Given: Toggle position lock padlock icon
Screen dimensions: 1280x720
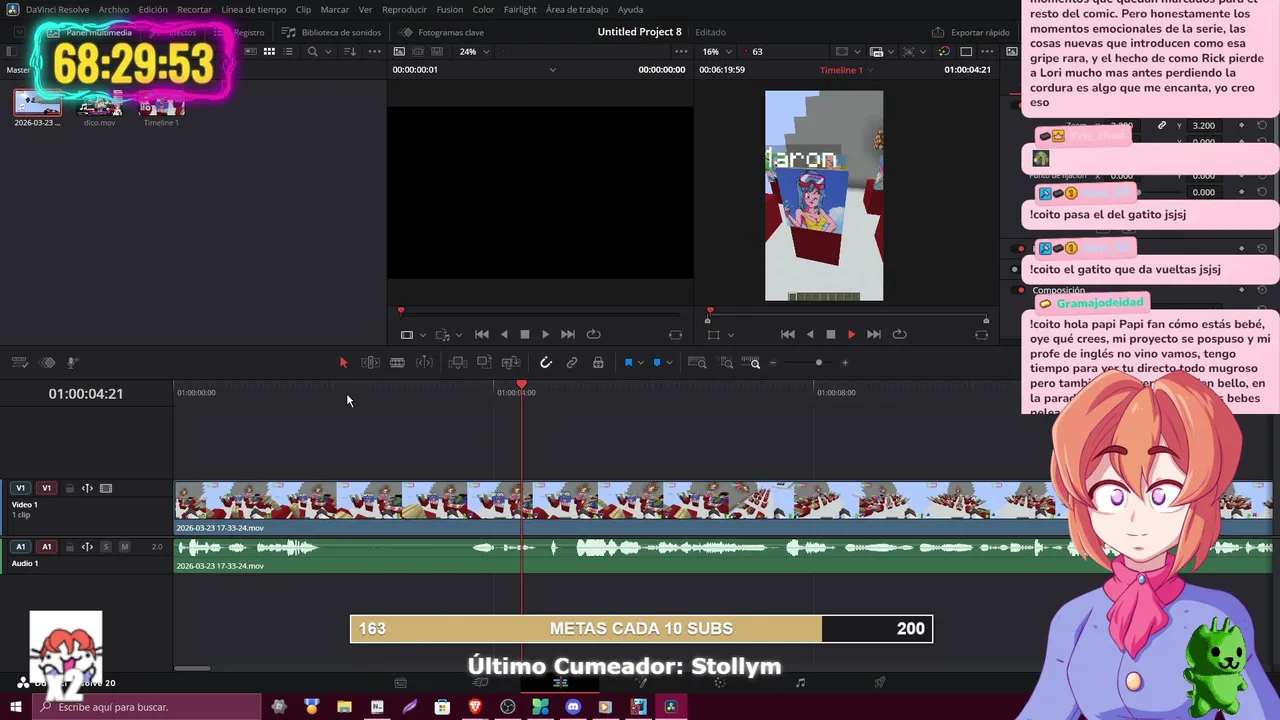Looking at the screenshot, I should coord(598,363).
